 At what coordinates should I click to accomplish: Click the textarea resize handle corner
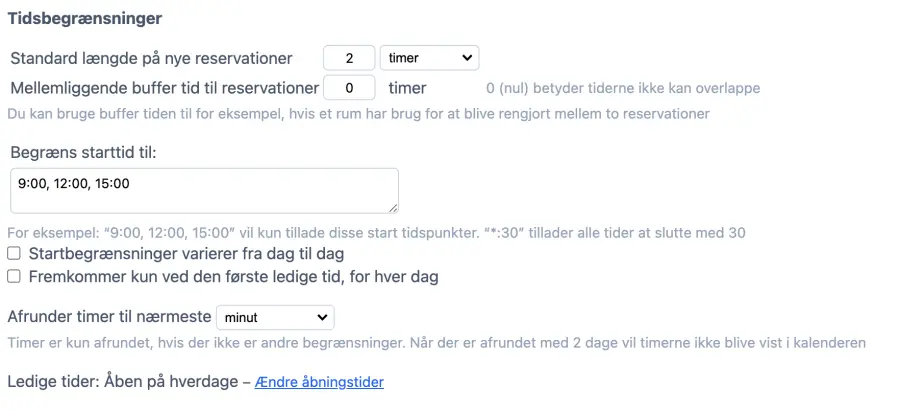(393, 207)
